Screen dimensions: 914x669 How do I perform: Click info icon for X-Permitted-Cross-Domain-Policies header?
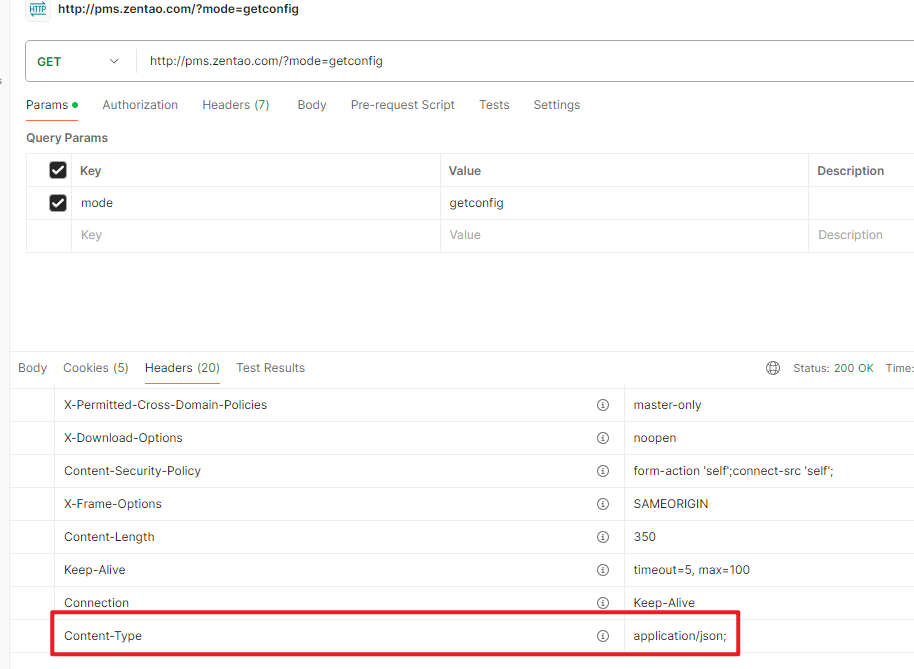tap(603, 405)
